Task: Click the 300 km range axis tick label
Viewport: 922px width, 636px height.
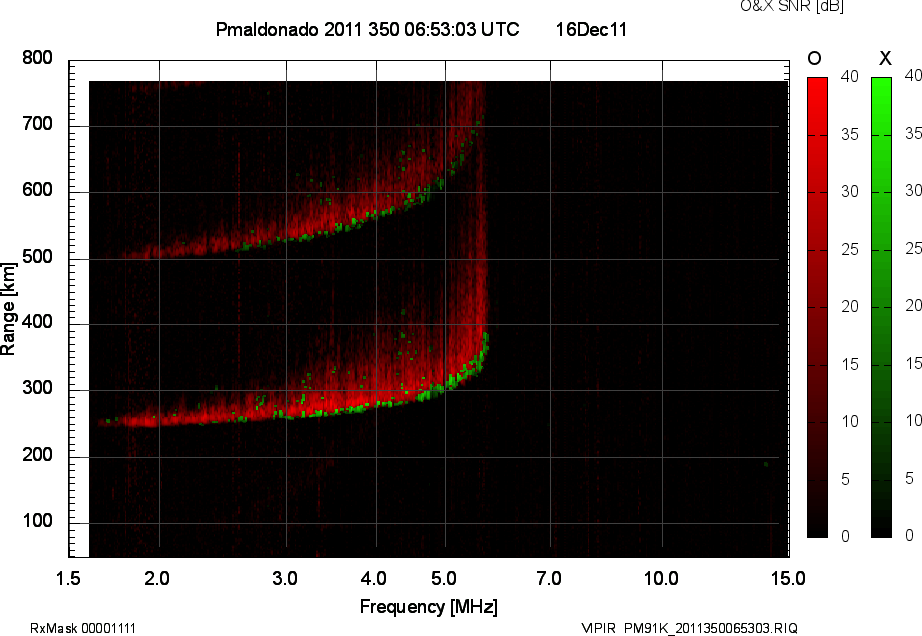Action: 37,388
